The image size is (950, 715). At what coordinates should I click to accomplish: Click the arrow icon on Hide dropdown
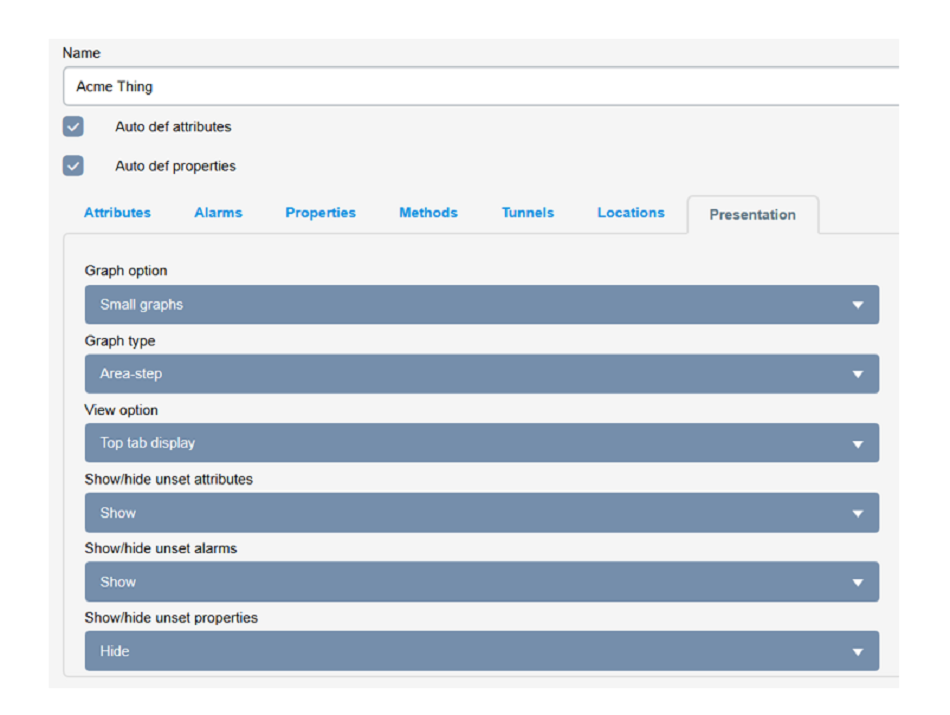tap(857, 652)
